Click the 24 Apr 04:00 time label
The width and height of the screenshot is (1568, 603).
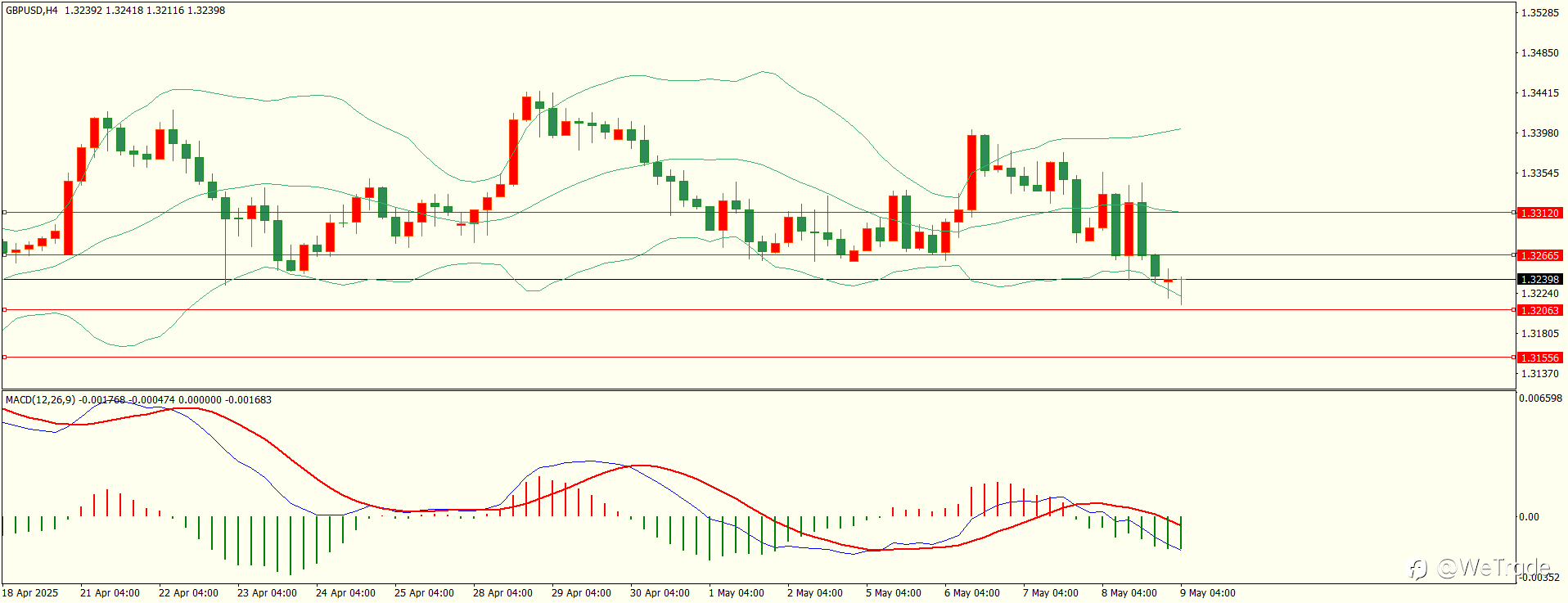click(x=345, y=592)
